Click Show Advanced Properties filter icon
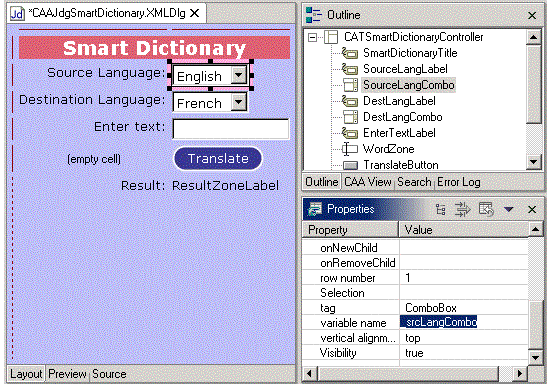 tap(463, 209)
